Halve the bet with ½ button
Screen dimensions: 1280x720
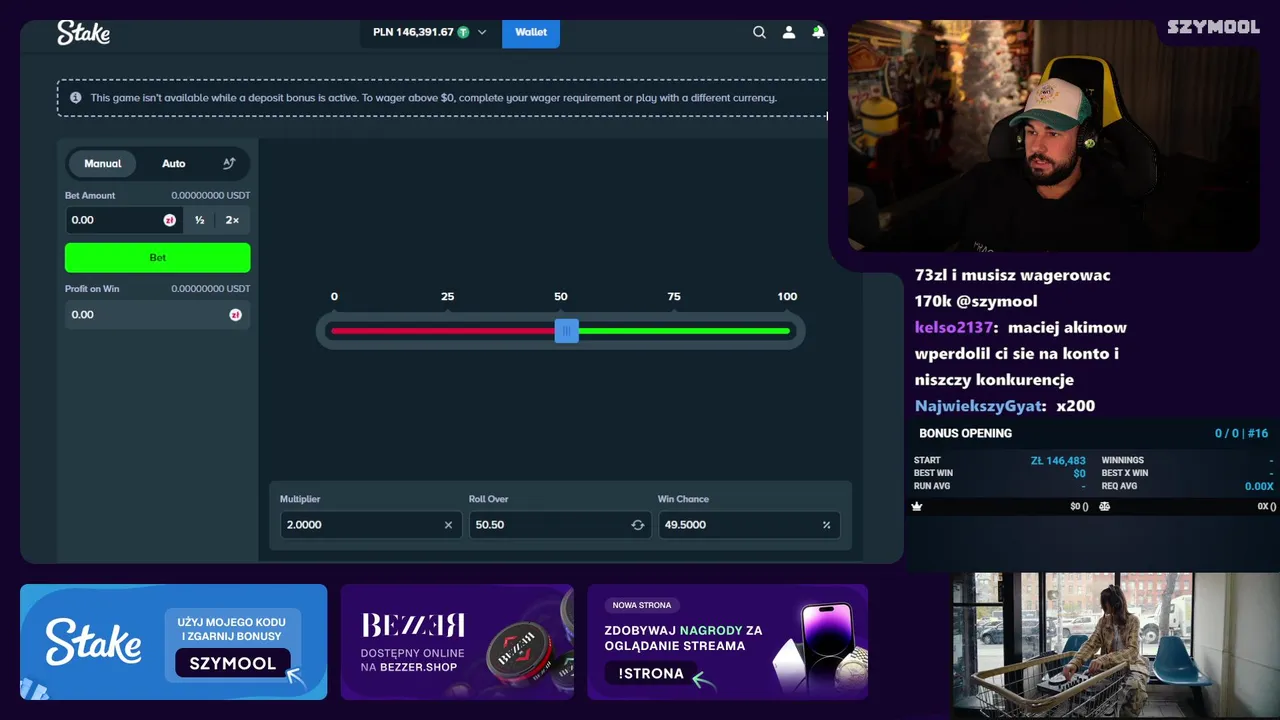(200, 220)
